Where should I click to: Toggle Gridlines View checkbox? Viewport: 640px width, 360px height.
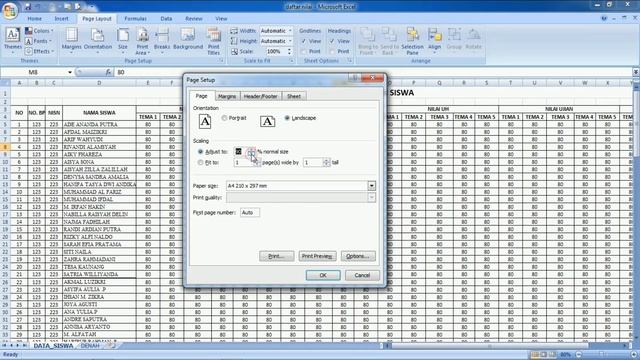pos(304,41)
